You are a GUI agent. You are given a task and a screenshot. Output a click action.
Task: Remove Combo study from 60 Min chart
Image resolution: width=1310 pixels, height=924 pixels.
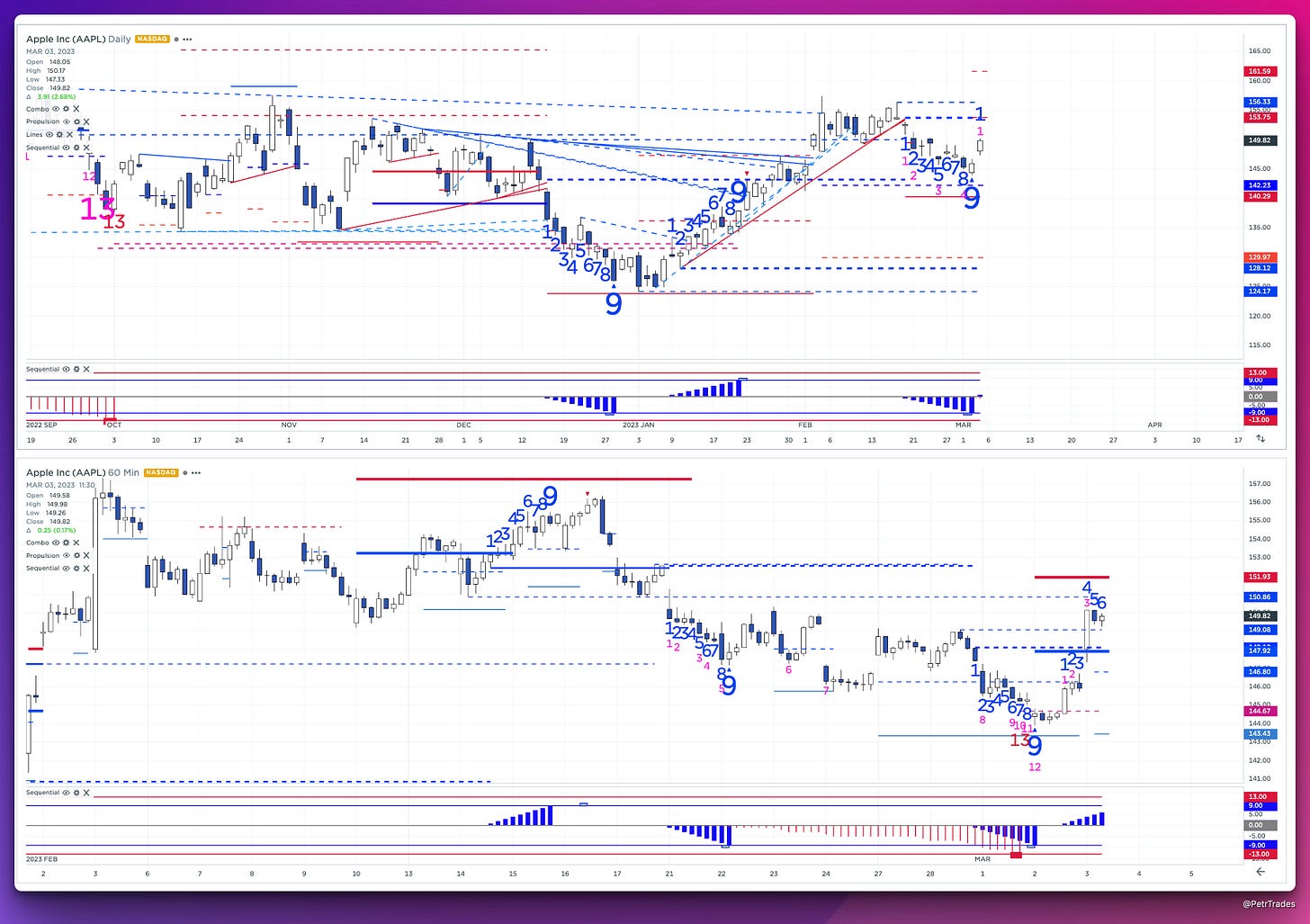pyautogui.click(x=76, y=543)
